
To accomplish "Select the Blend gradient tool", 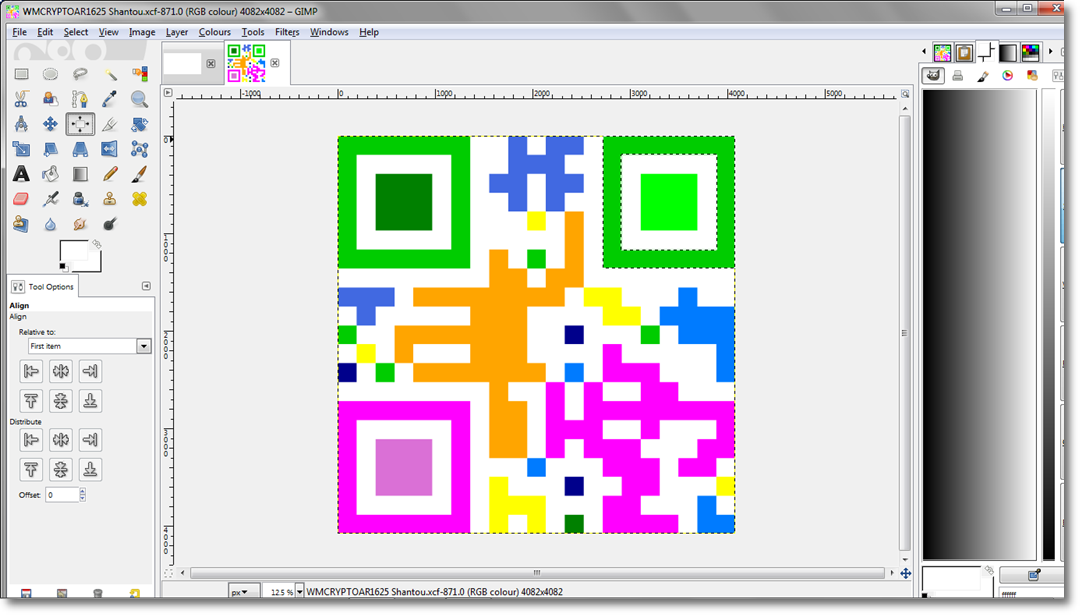I will (x=80, y=174).
